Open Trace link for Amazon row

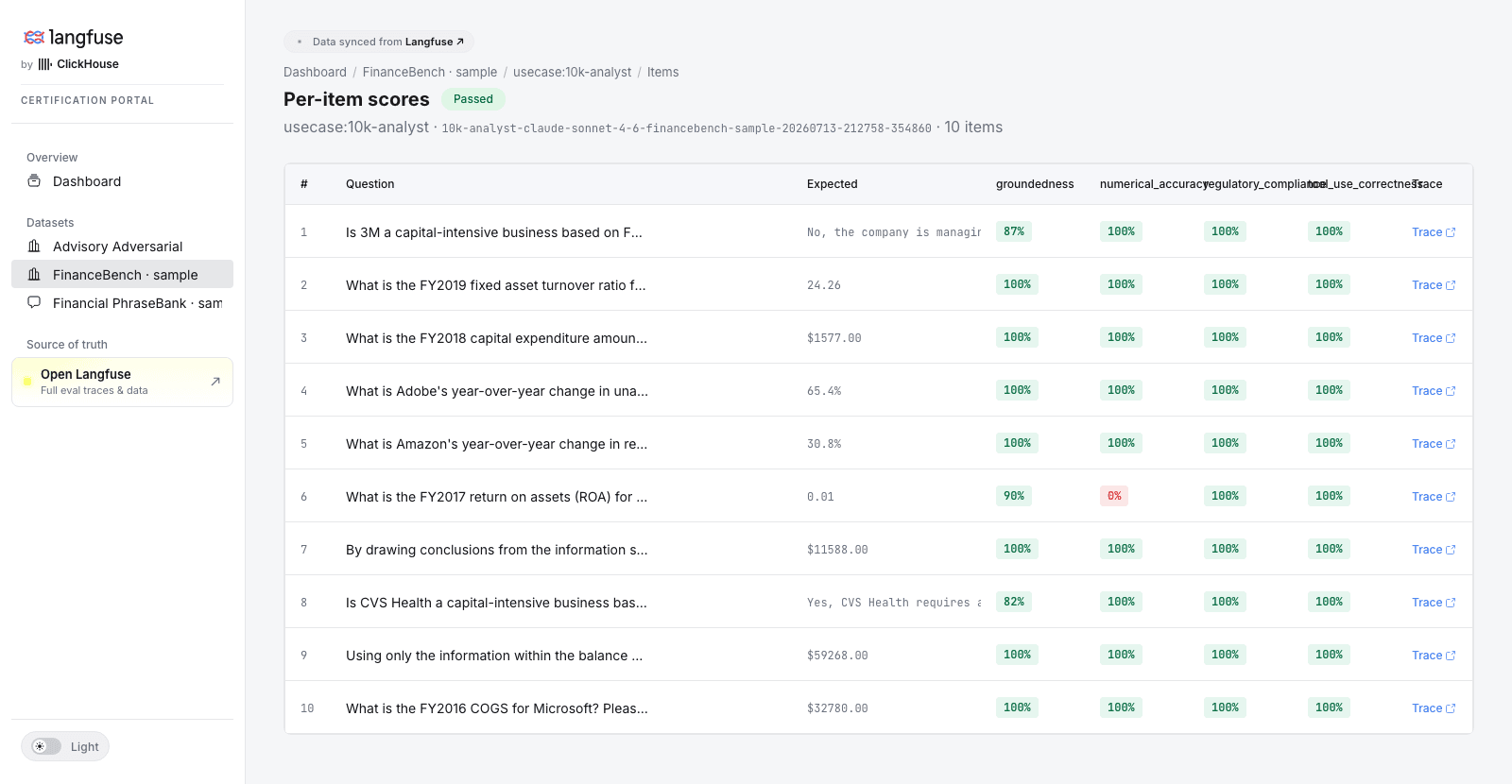click(1434, 444)
